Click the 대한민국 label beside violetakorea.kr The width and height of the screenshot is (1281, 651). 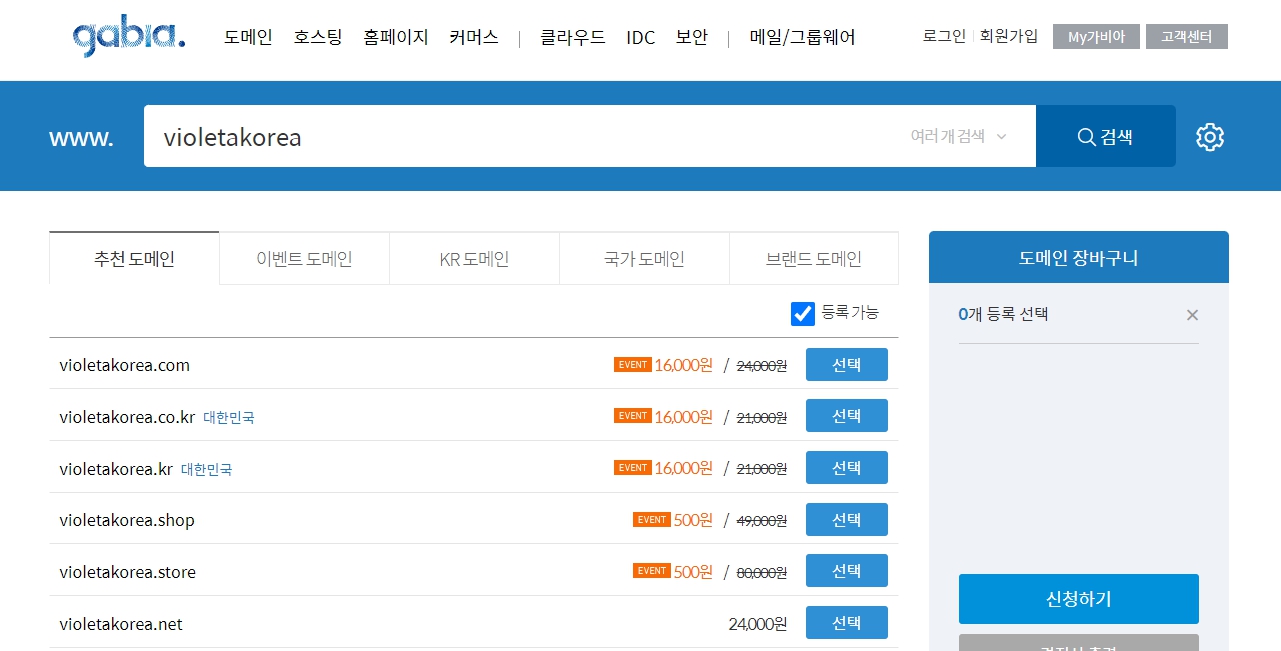tap(207, 469)
